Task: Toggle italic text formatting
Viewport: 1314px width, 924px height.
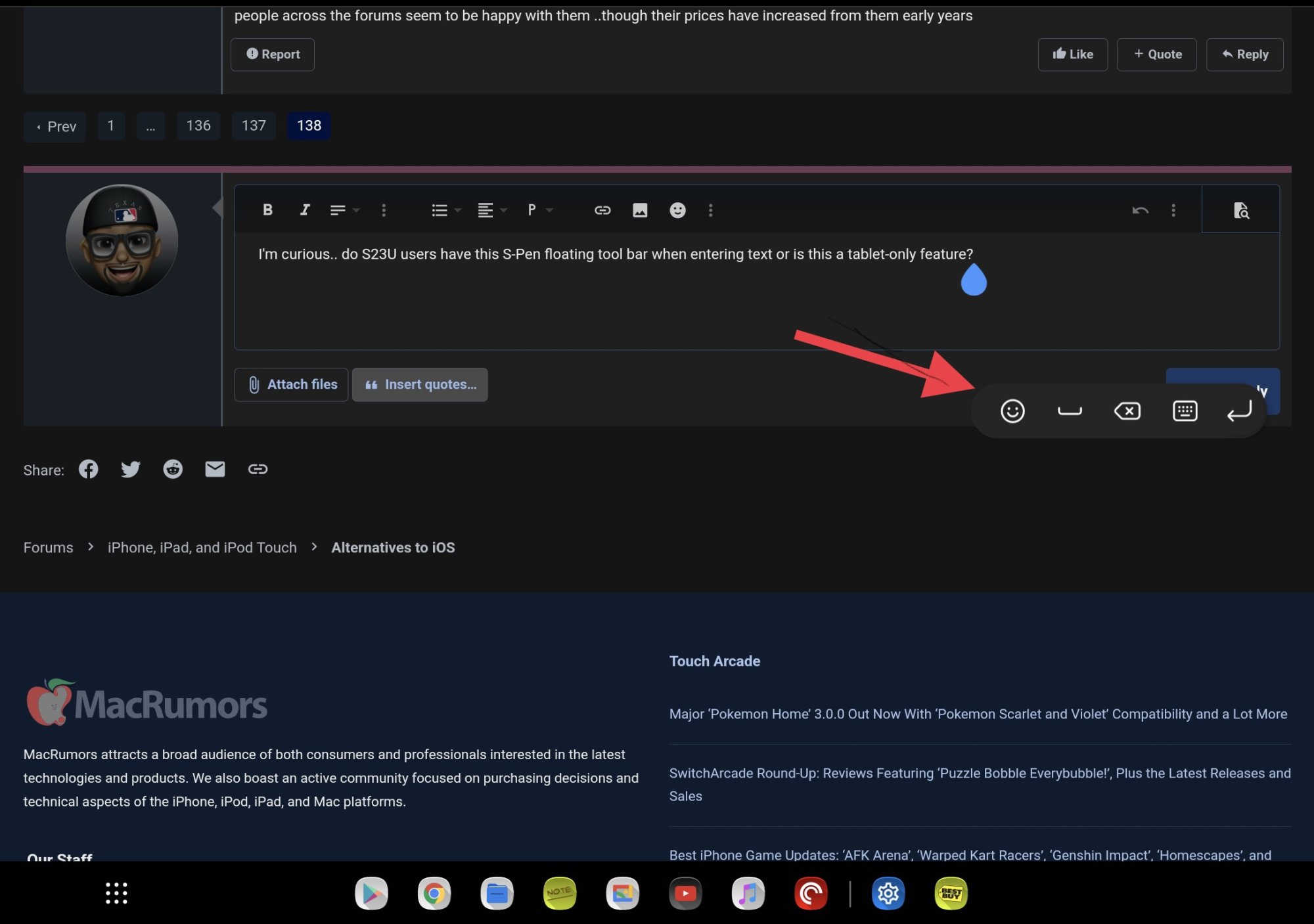Action: point(304,209)
